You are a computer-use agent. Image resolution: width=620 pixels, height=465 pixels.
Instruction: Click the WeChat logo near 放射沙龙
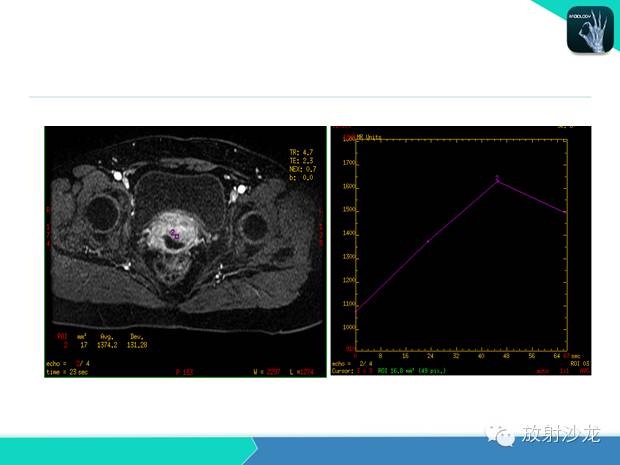coord(500,435)
